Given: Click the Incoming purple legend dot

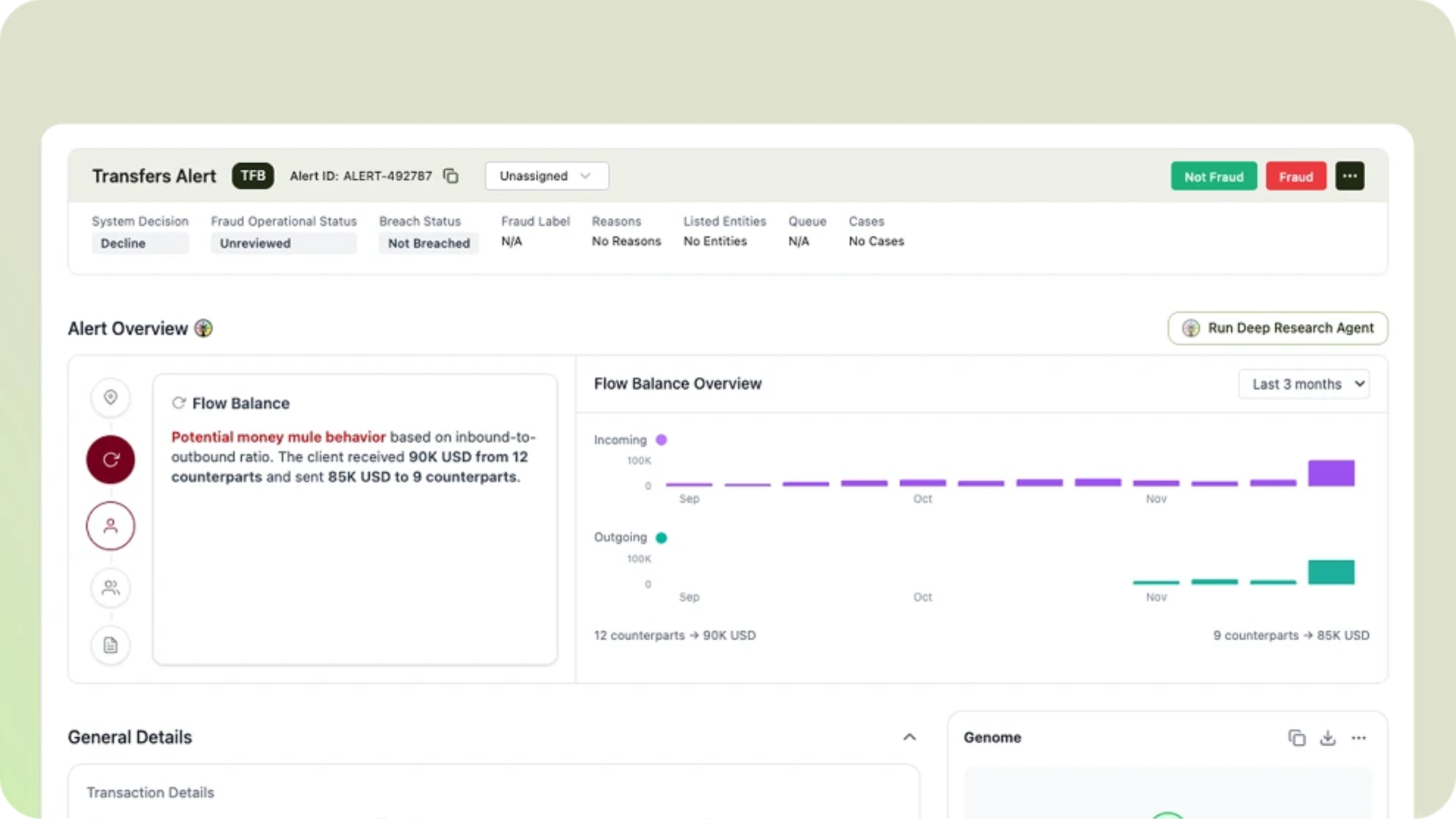Looking at the screenshot, I should click(x=661, y=440).
